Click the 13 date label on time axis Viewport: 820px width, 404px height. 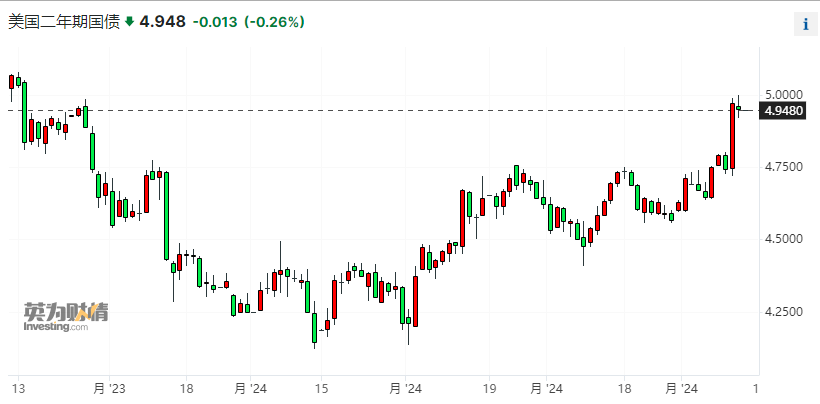17,387
